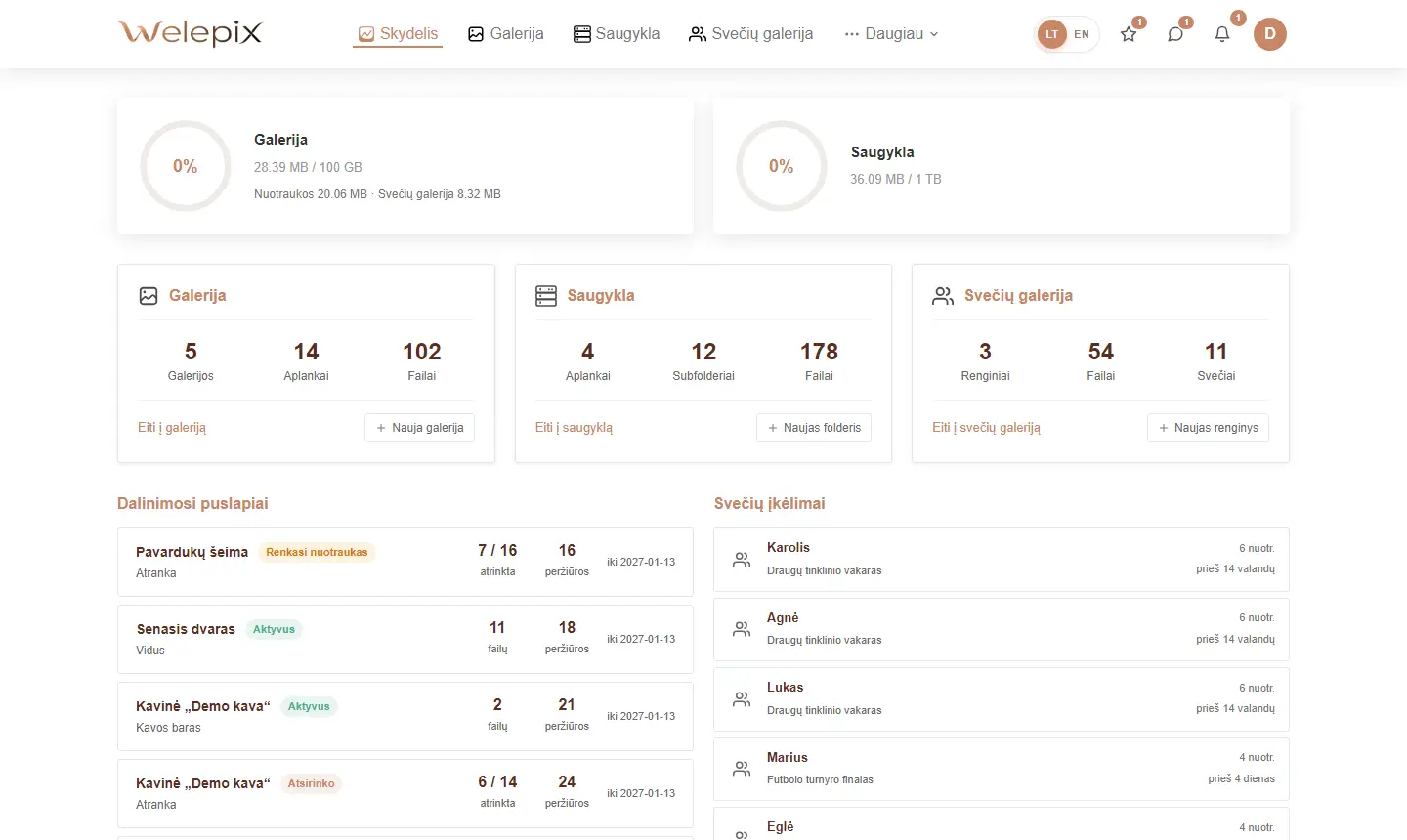This screenshot has width=1407, height=840.
Task: Open Agnė guest upload entry
Action: [1002, 629]
